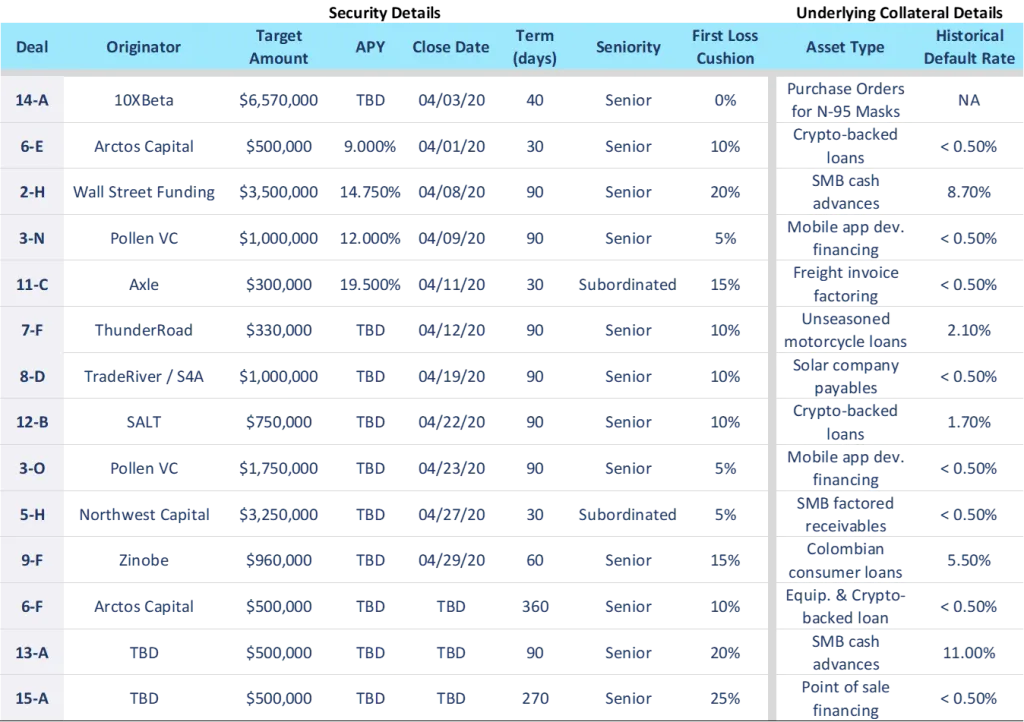Click the 'Security Details' section title
Screen dimensions: 1024x722
[384, 12]
